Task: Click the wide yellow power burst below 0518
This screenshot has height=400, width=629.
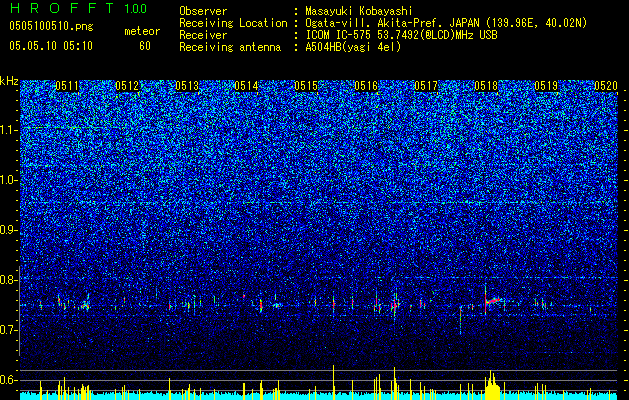Action: [492, 385]
